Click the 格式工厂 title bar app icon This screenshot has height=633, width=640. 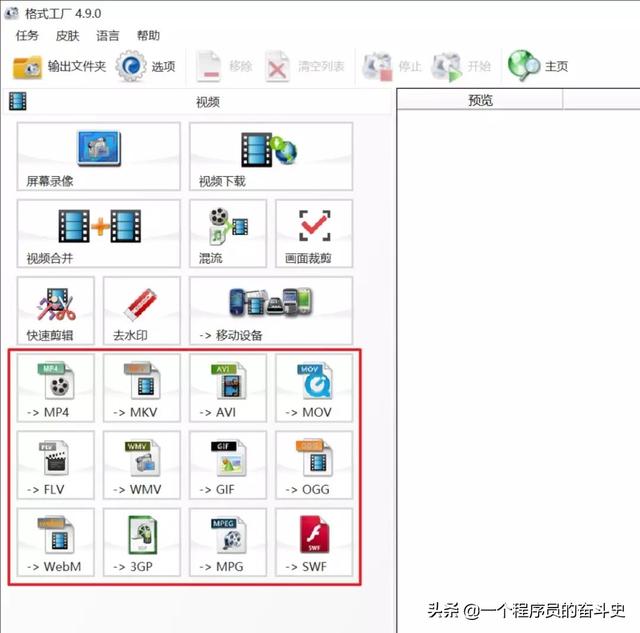(x=11, y=13)
